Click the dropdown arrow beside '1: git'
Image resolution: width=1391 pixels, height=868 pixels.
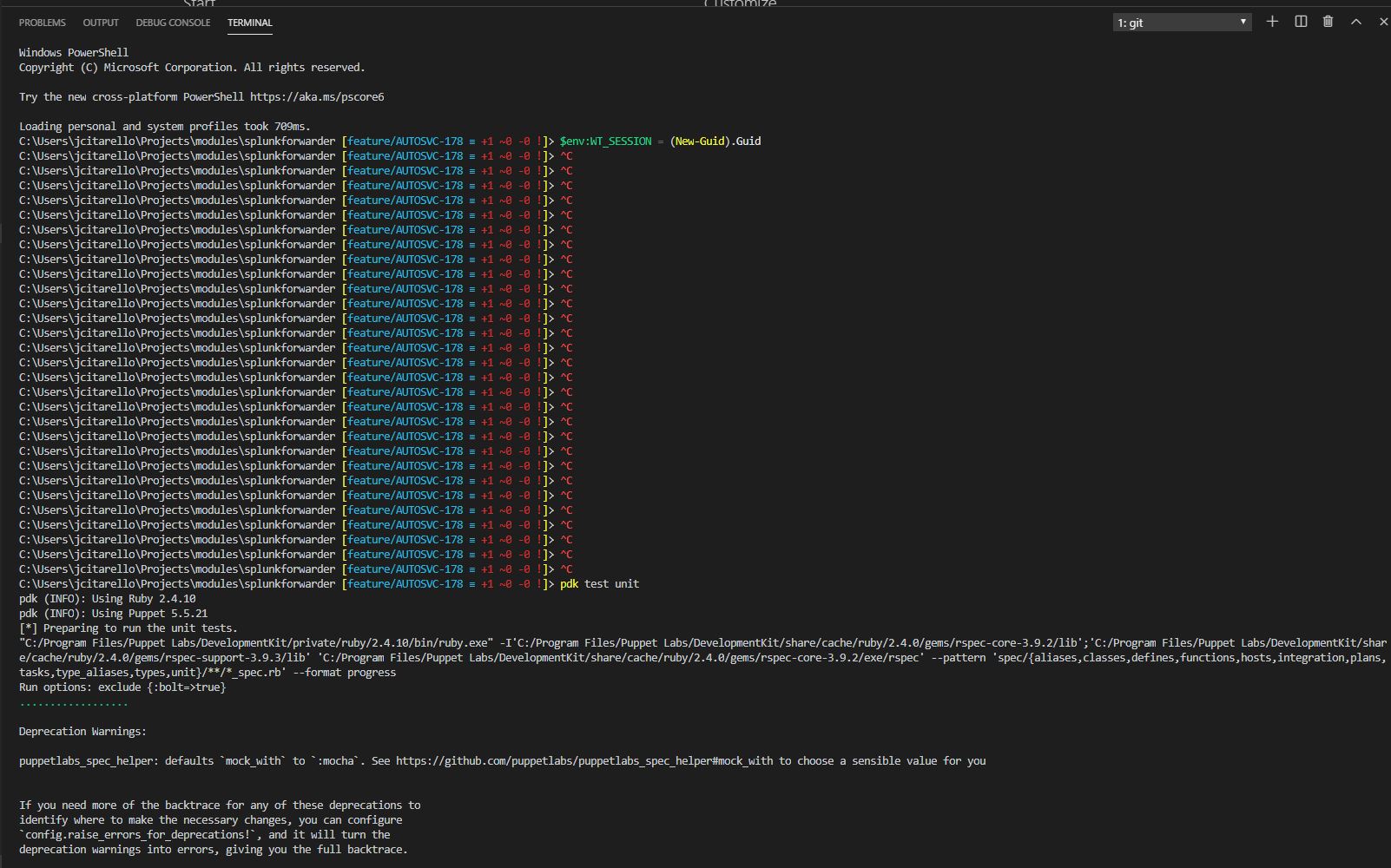tap(1243, 22)
